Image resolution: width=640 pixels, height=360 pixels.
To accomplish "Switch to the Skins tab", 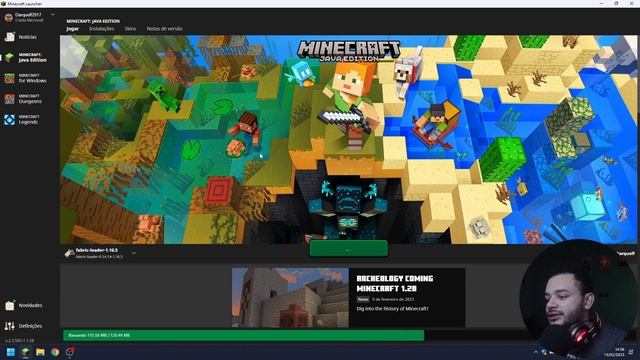I will click(x=130, y=29).
